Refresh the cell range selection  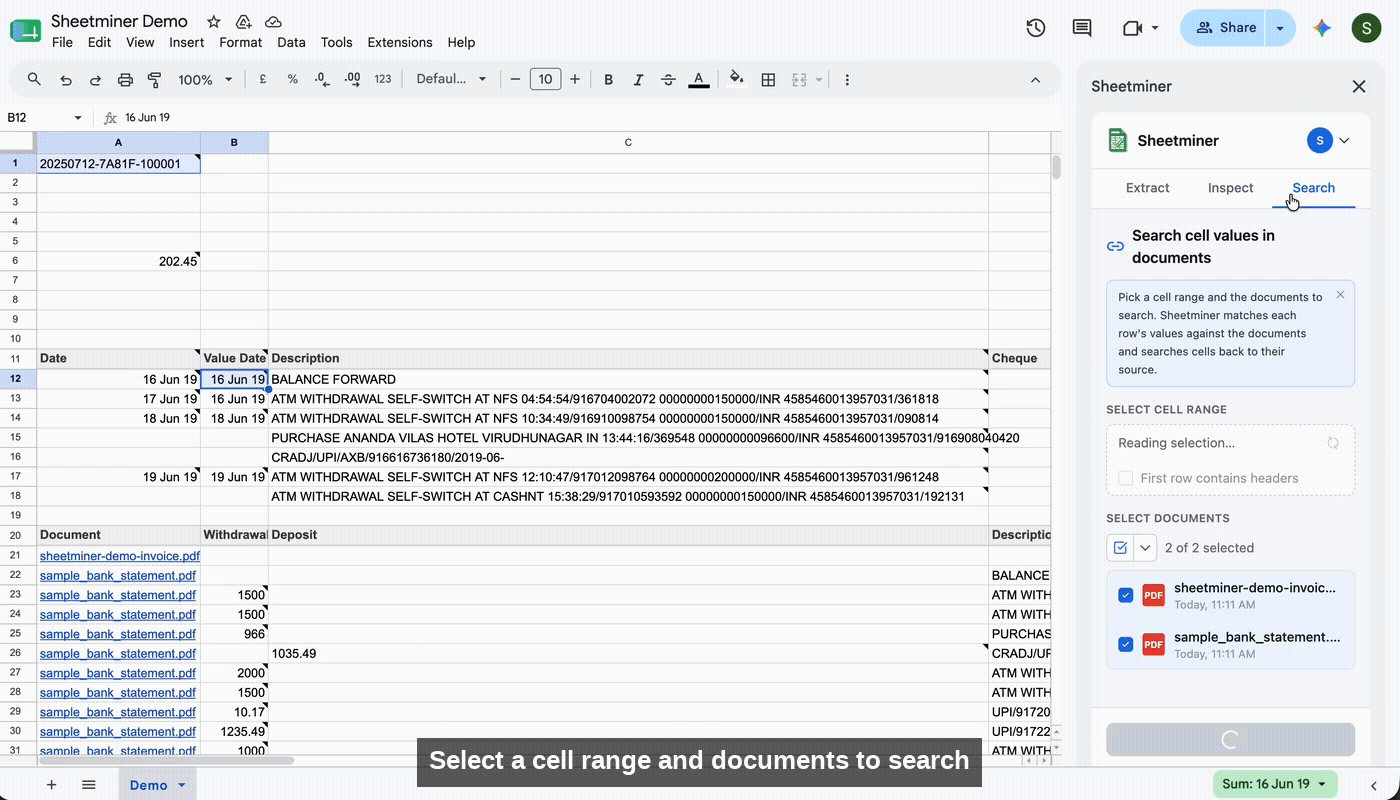tap(1332, 443)
